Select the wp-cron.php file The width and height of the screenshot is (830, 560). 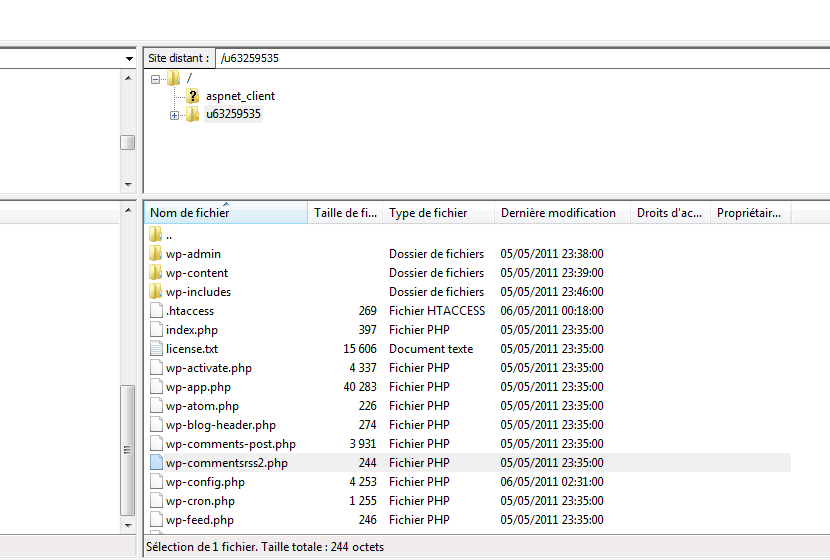pos(200,501)
